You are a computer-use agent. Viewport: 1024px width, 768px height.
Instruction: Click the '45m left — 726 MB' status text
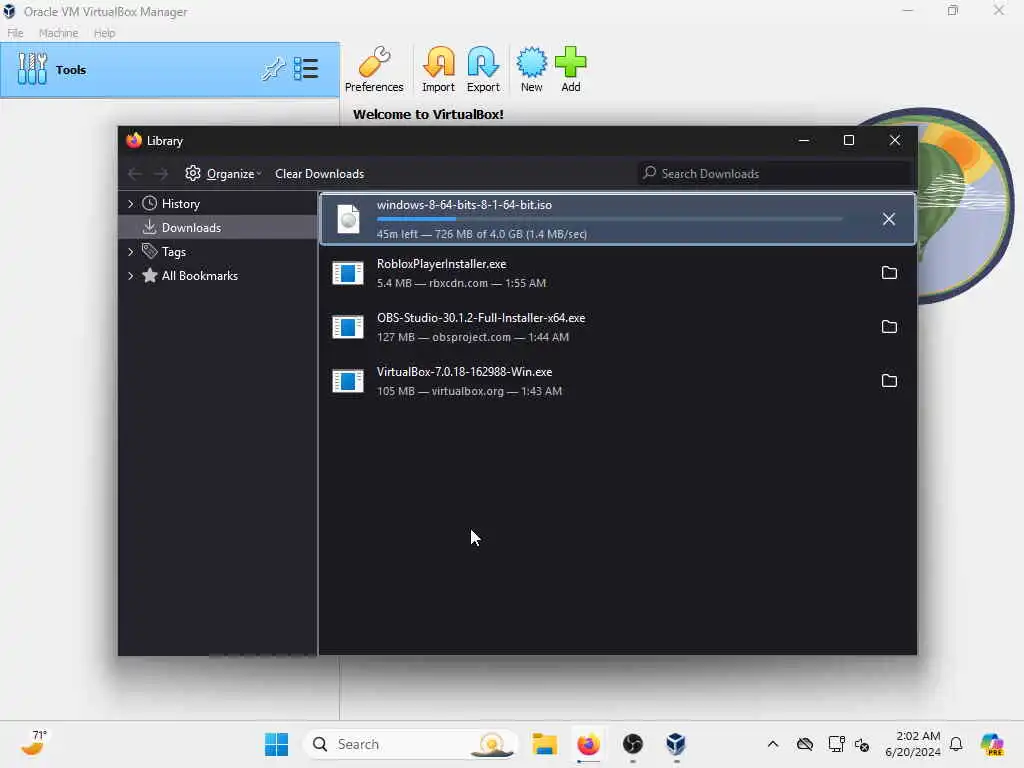(x=481, y=234)
